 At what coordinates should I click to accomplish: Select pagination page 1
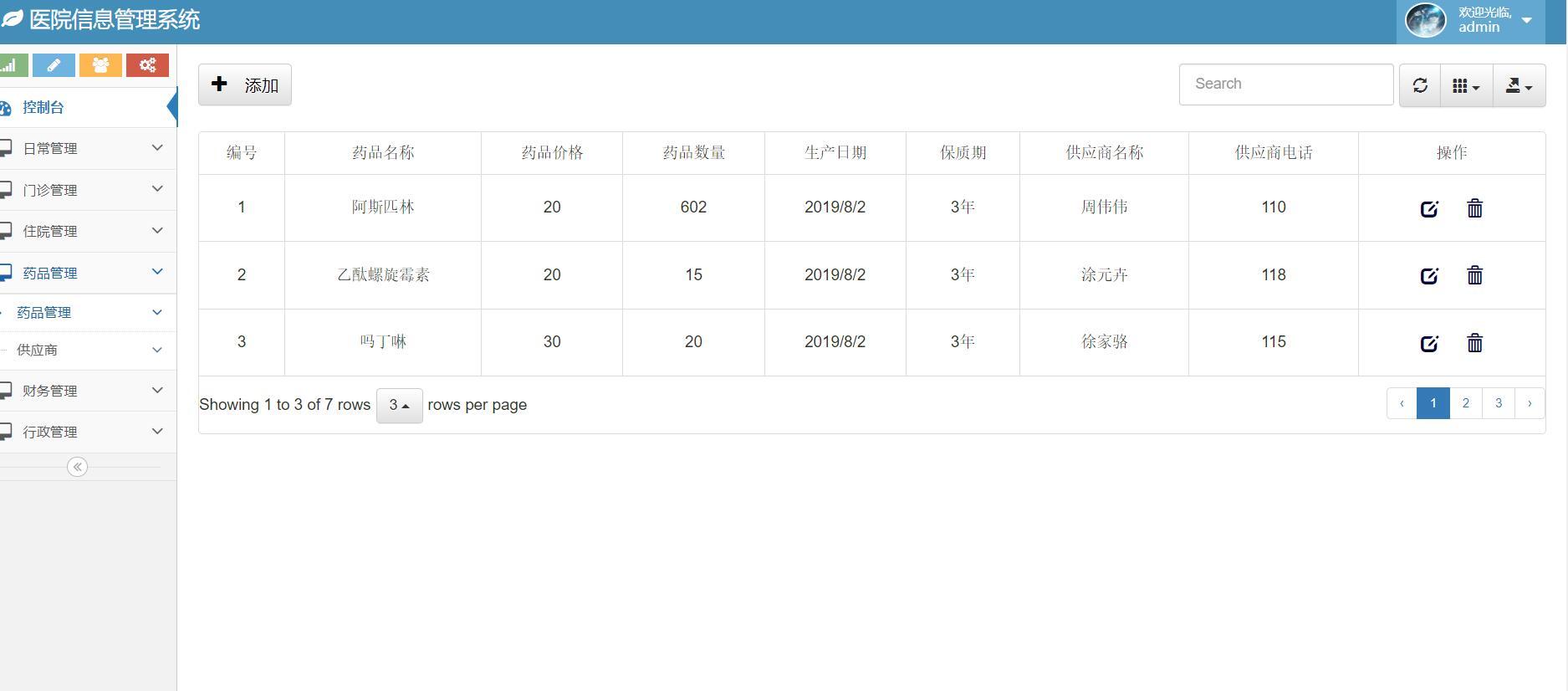pos(1433,403)
